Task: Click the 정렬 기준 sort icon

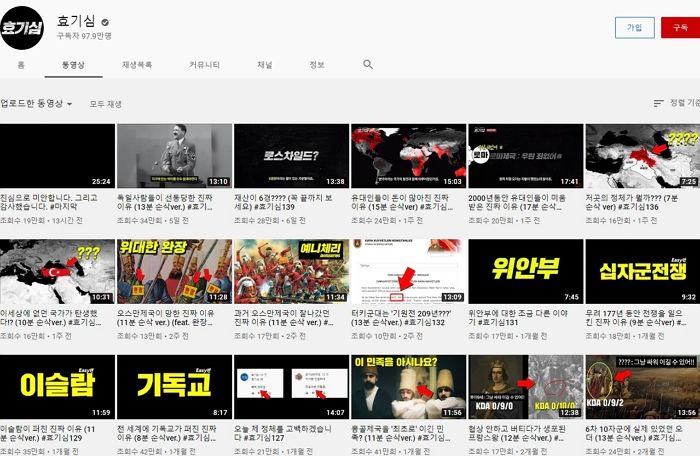Action: 658,103
